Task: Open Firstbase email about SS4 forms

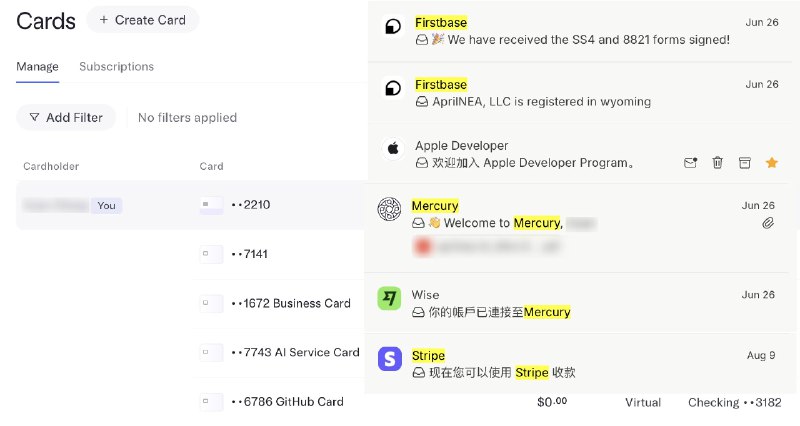Action: pos(572,40)
